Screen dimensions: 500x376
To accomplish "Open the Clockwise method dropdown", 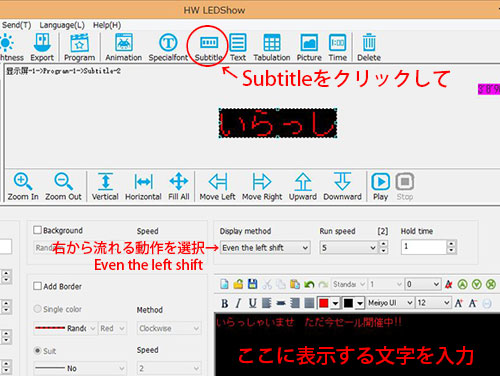I will [169, 328].
